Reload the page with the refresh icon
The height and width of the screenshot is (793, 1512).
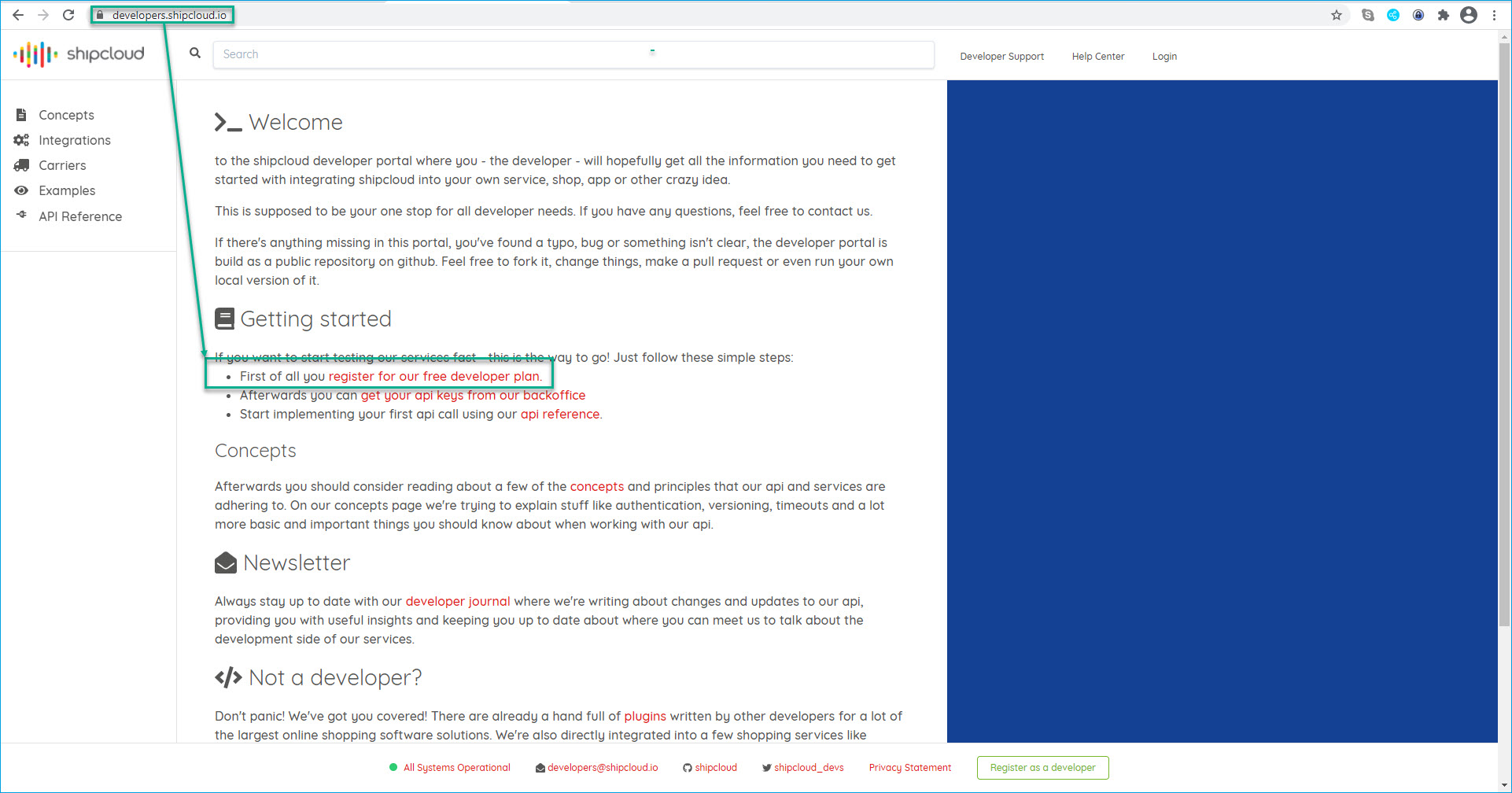(68, 15)
